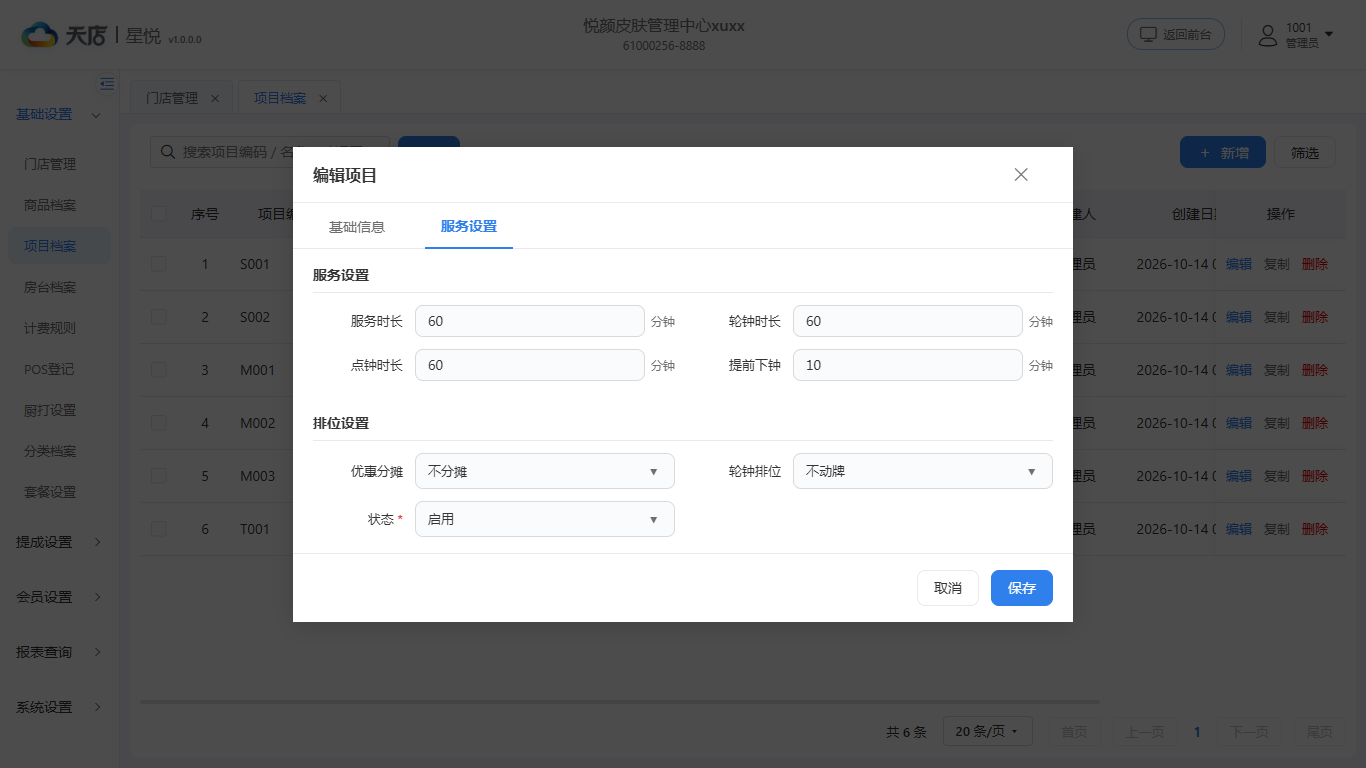Image resolution: width=1366 pixels, height=768 pixels.
Task: Click the 取消 button
Action: [x=948, y=588]
